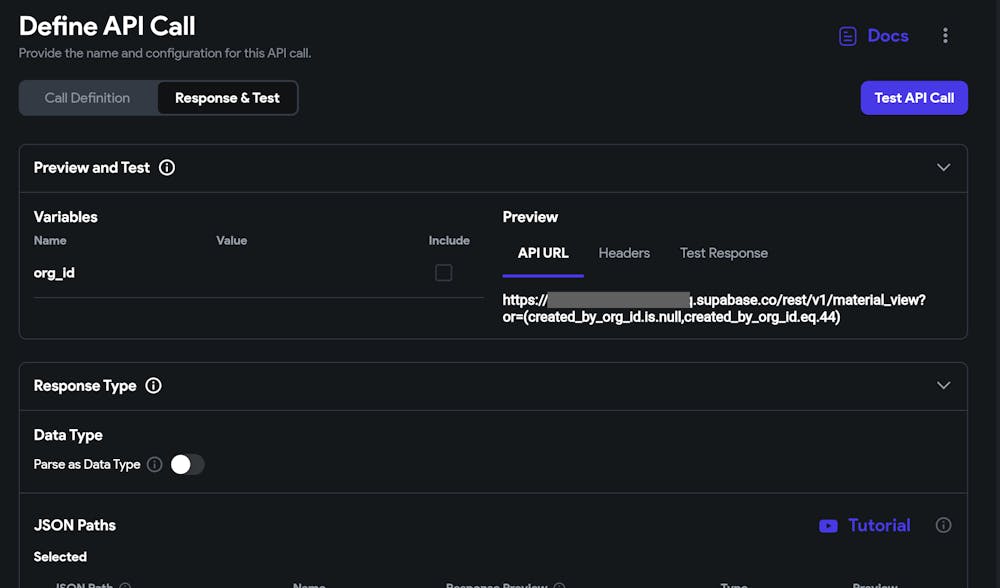Screen dimensions: 1000x588
Task: Click the Preview and Test info icon
Action: (167, 168)
